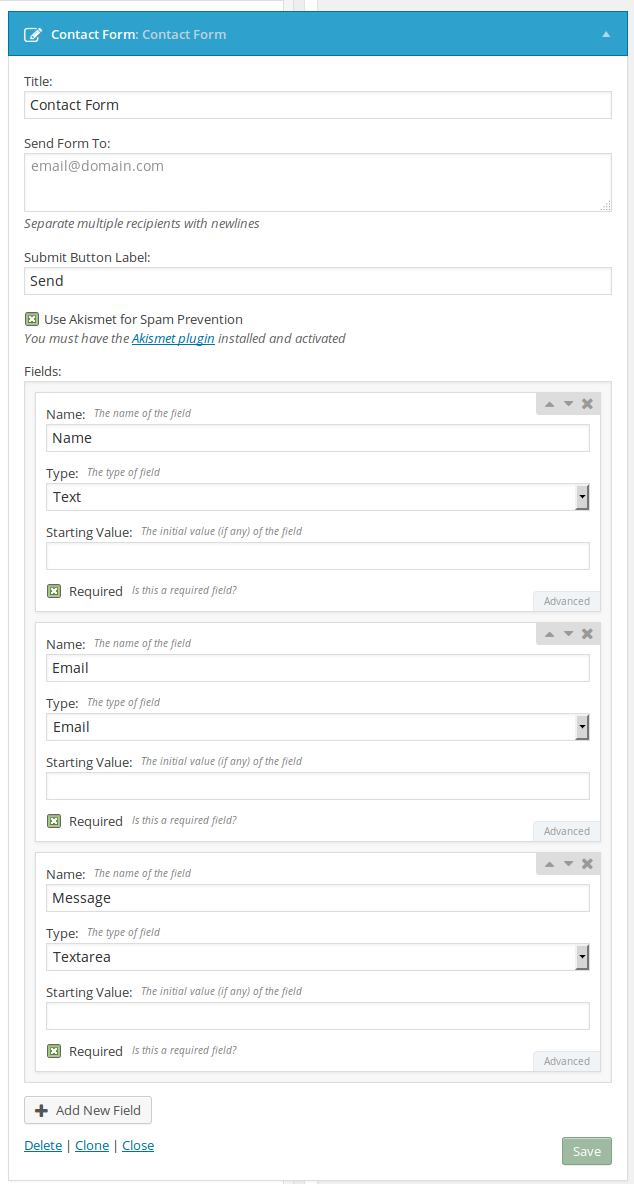This screenshot has width=634, height=1184.
Task: Toggle Use Akismet for Spam Prevention checkbox
Action: pos(32,319)
